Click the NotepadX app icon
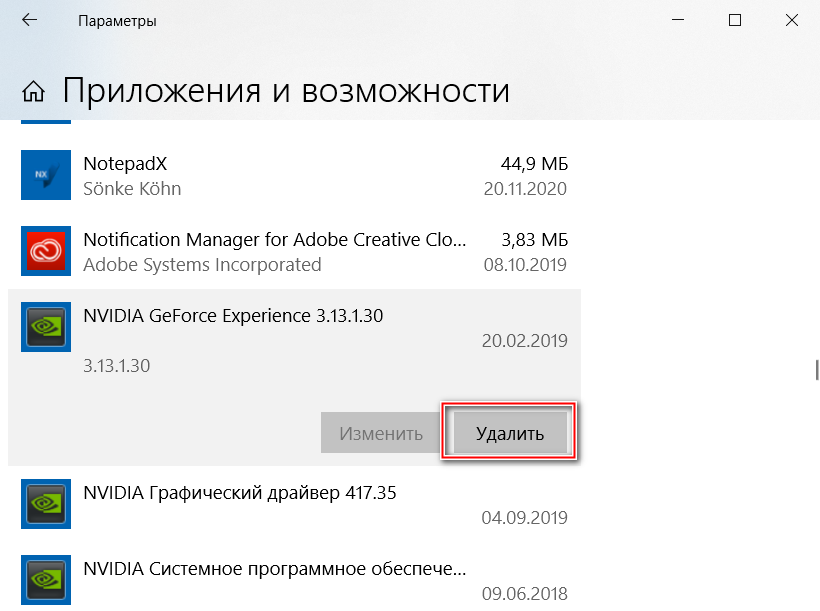 click(46, 175)
